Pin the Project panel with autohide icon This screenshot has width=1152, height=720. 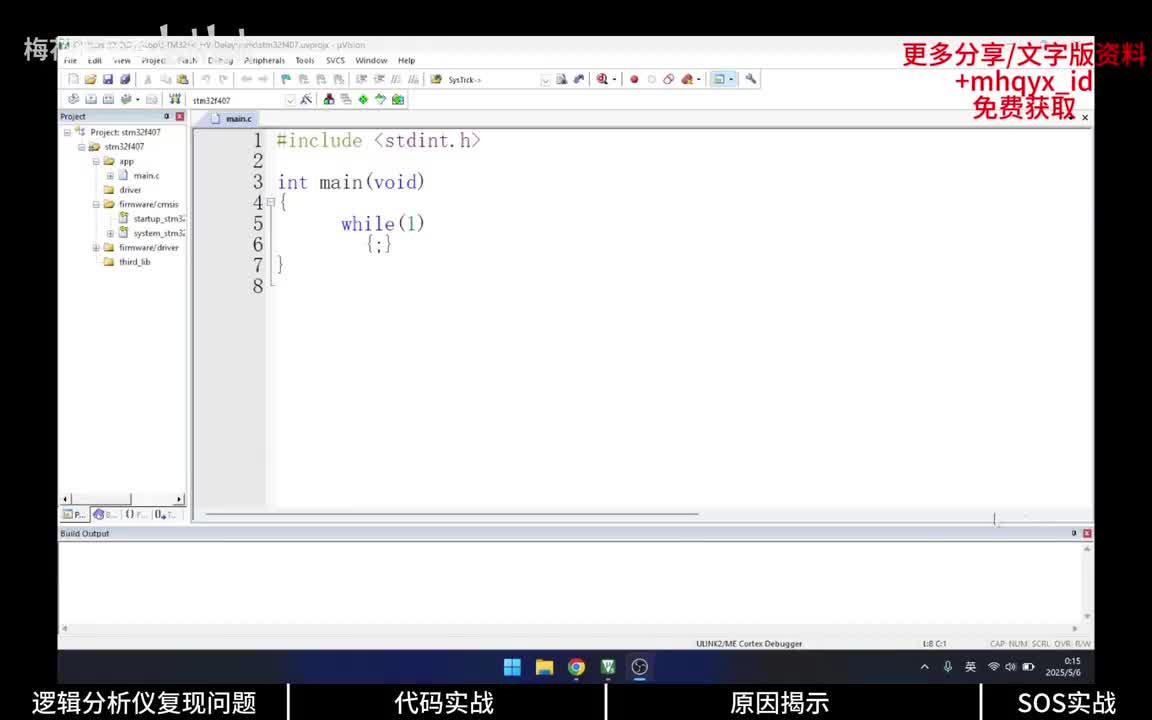(x=167, y=117)
